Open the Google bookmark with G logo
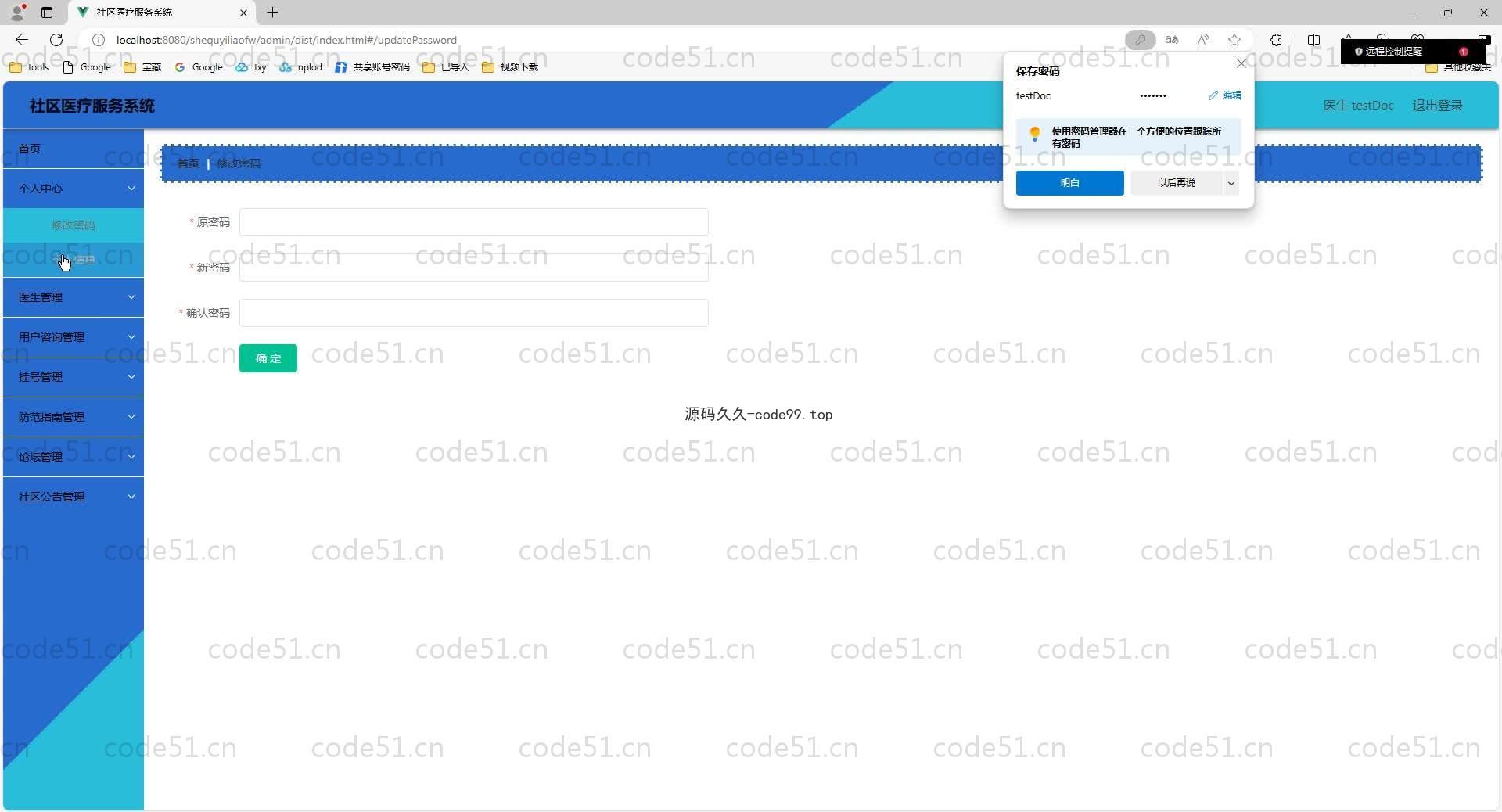This screenshot has height=812, width=1502. pyautogui.click(x=199, y=67)
